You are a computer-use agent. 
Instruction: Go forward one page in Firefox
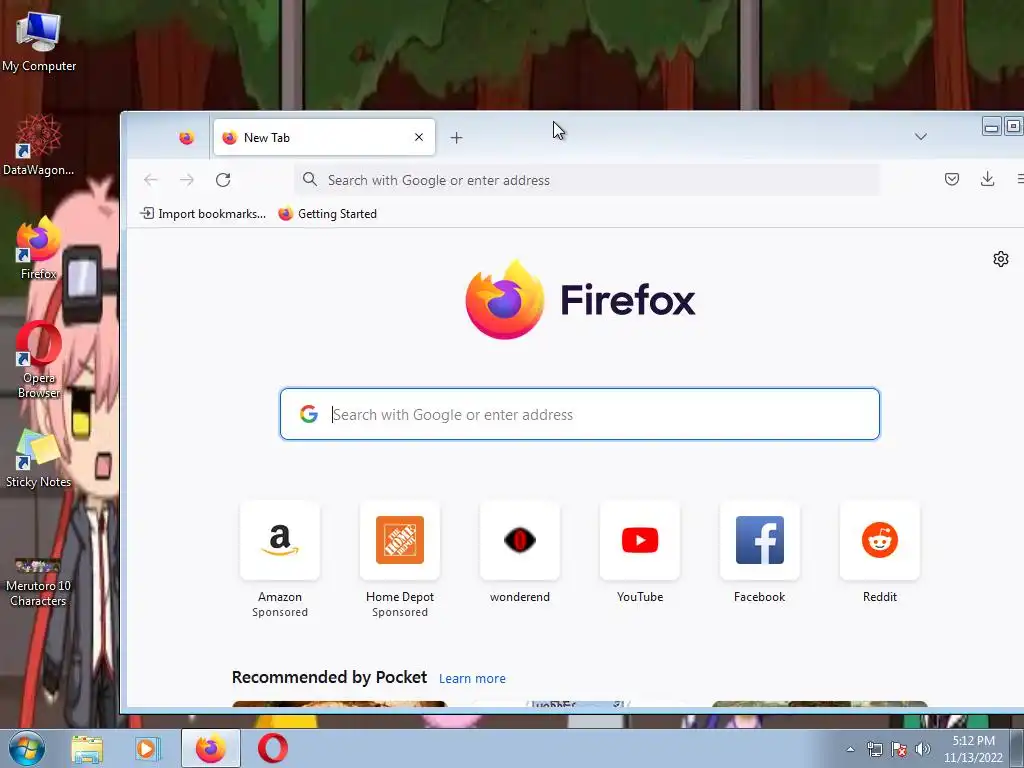[187, 180]
